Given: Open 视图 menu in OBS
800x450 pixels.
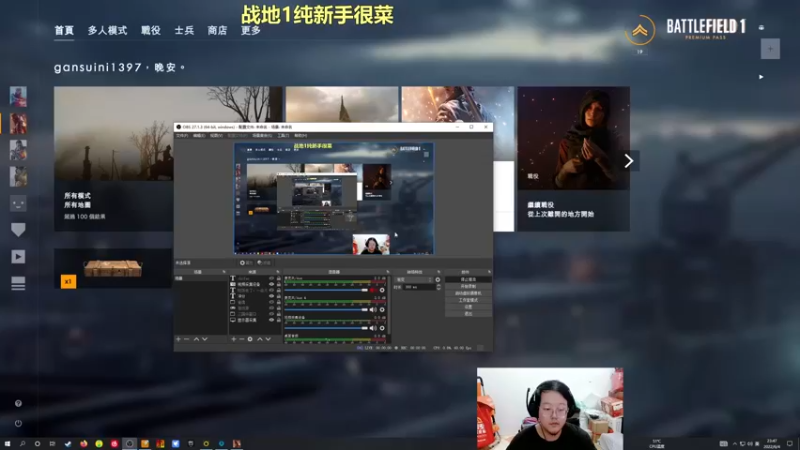Looking at the screenshot, I should tap(216, 136).
